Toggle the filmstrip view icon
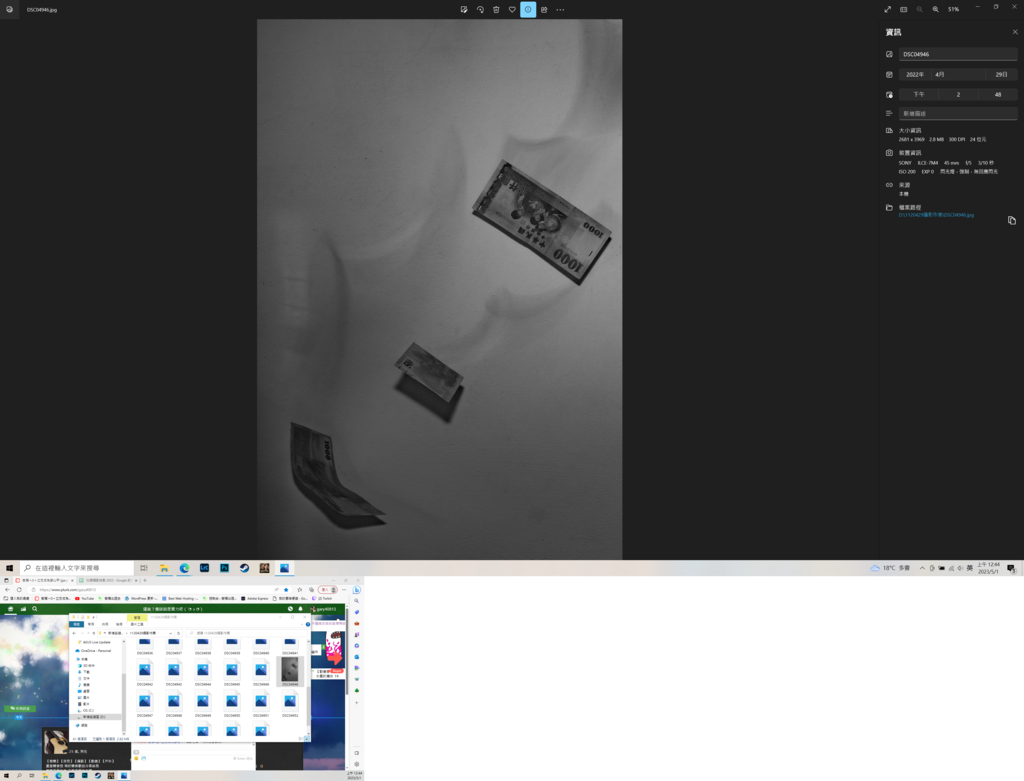Image resolution: width=1024 pixels, height=781 pixels. click(x=904, y=10)
